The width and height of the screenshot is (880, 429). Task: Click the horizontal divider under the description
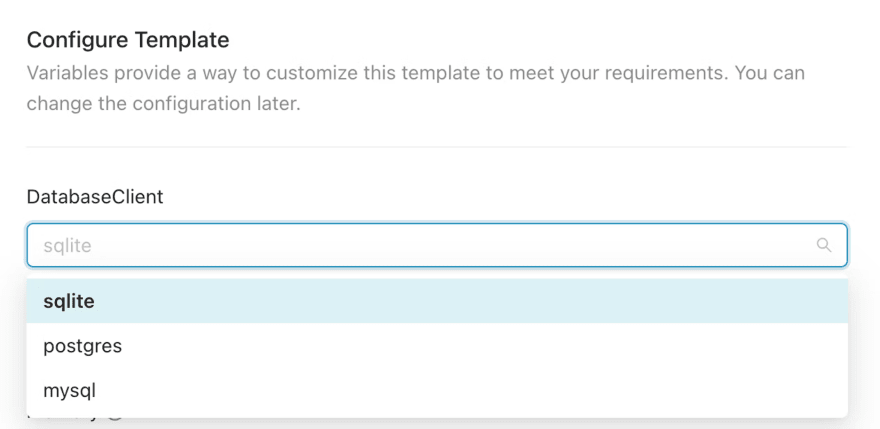click(437, 147)
